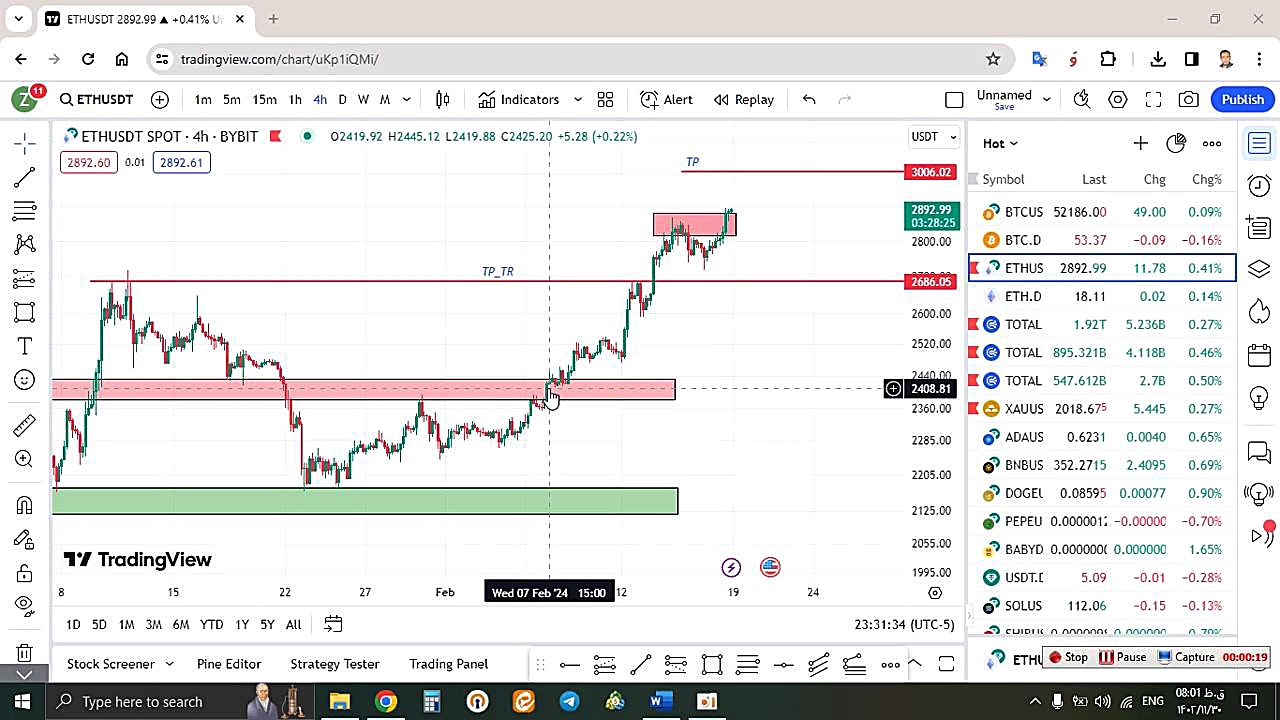Start bar Replay mode
This screenshot has width=1280, height=720.
click(744, 99)
